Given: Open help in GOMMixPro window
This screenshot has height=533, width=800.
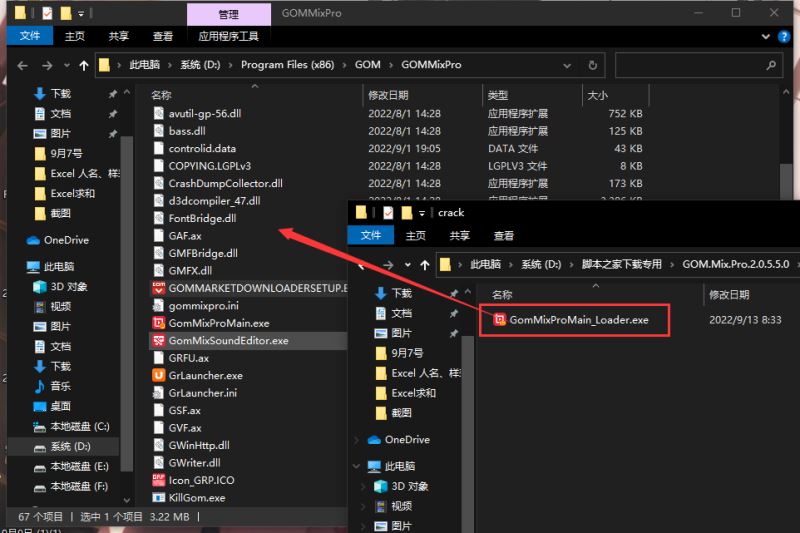Looking at the screenshot, I should 784,36.
